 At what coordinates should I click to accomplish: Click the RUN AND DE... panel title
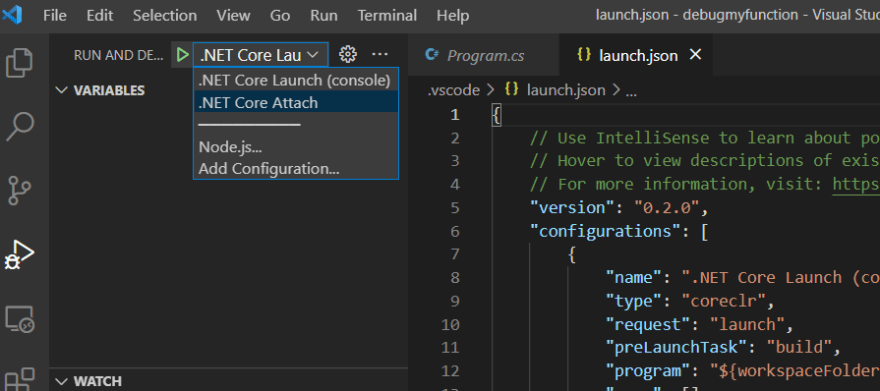(118, 55)
